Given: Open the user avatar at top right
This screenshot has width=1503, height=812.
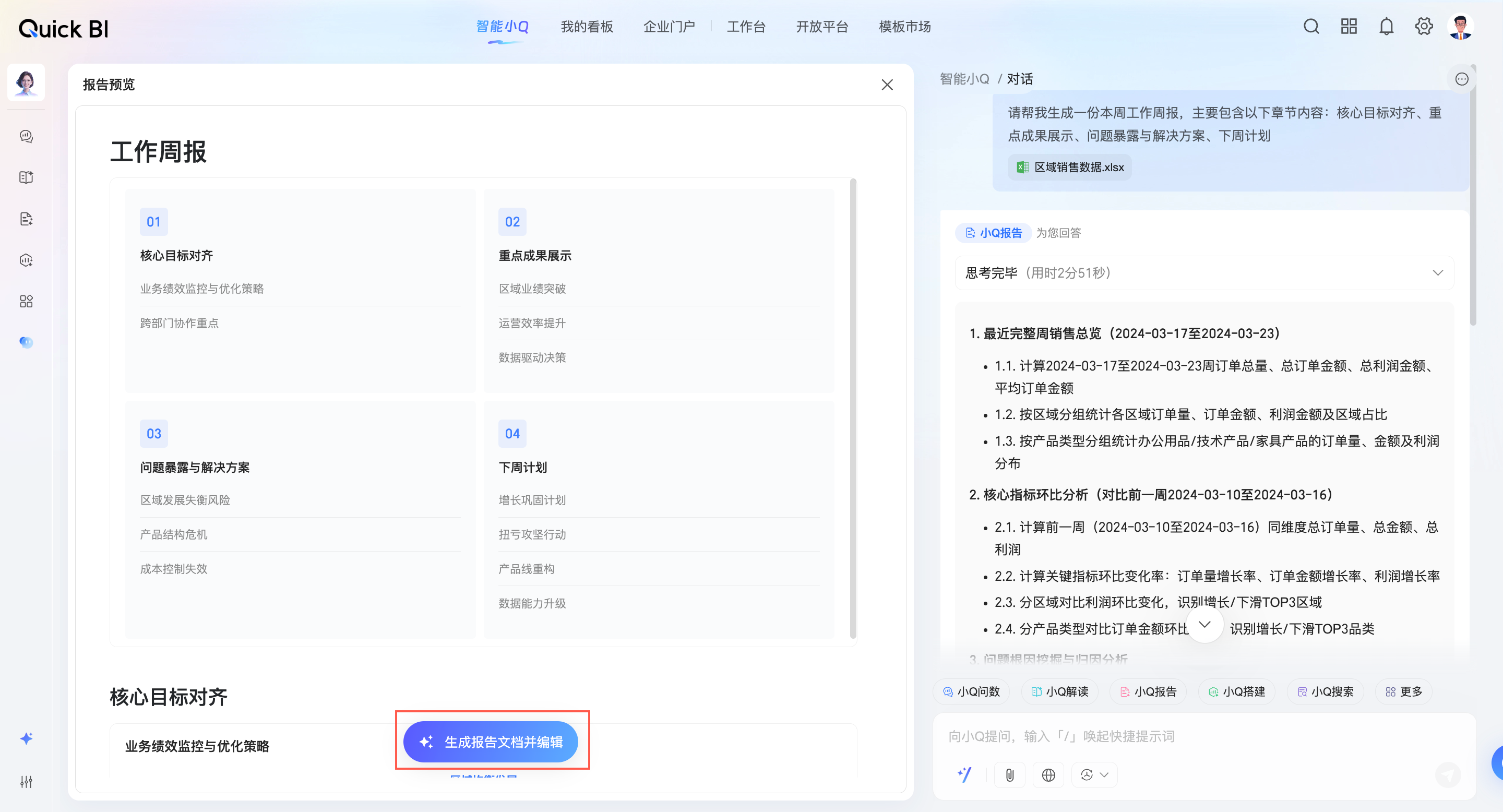Looking at the screenshot, I should [1460, 27].
